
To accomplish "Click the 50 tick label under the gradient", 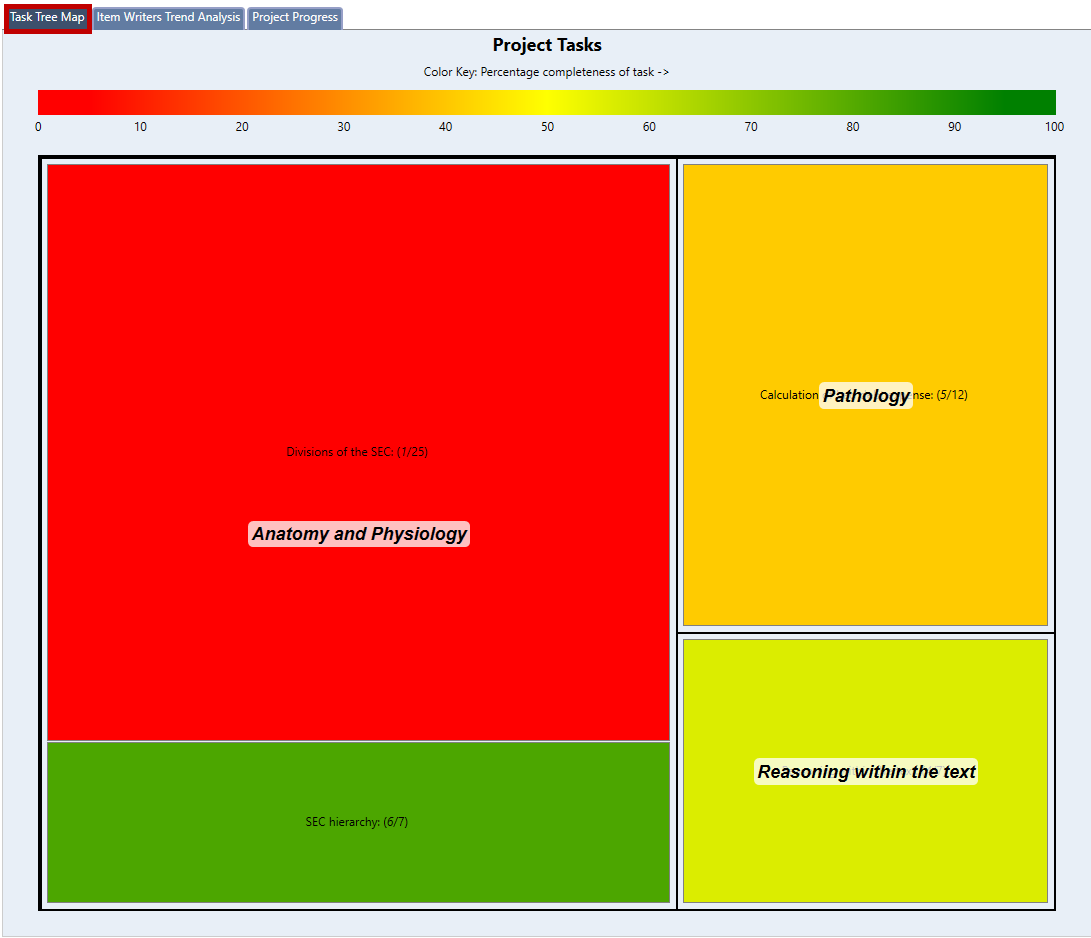I will (x=547, y=127).
